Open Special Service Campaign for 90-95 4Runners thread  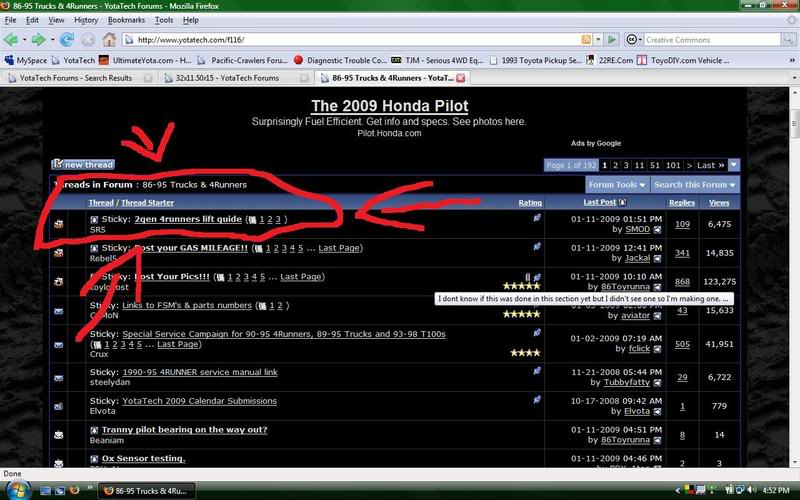click(x=284, y=334)
